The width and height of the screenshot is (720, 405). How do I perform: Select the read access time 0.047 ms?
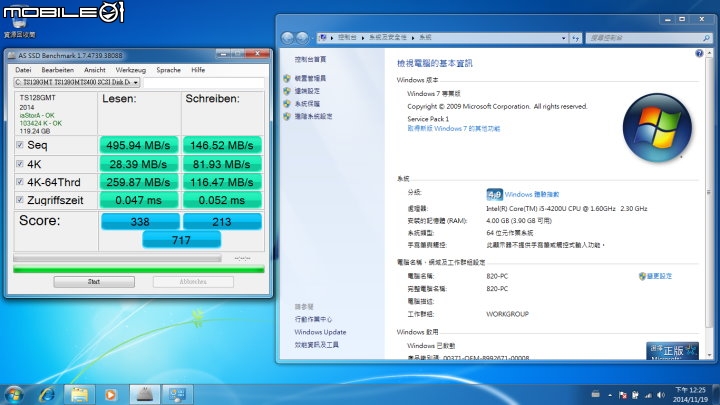point(139,200)
